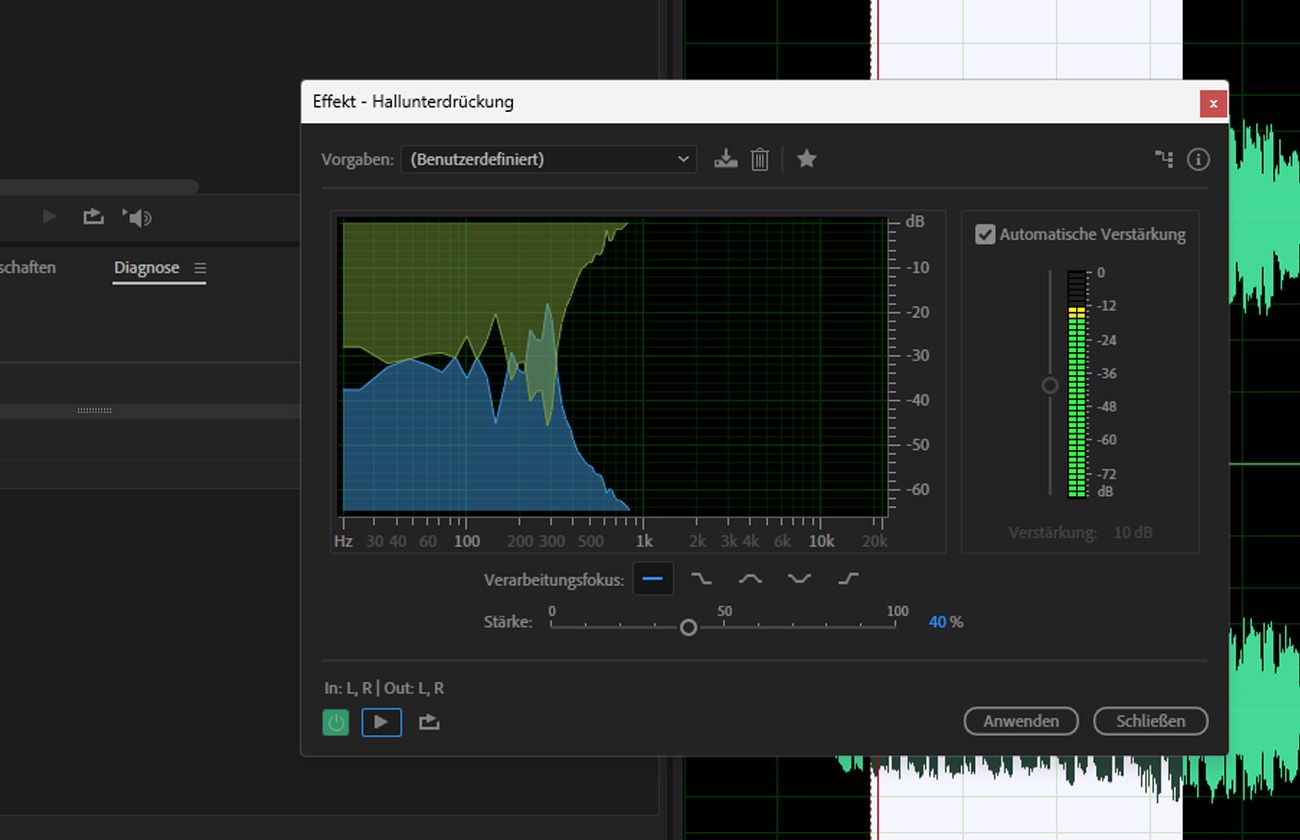
Task: Select the mid-frequency bump processing focus
Action: (x=750, y=578)
